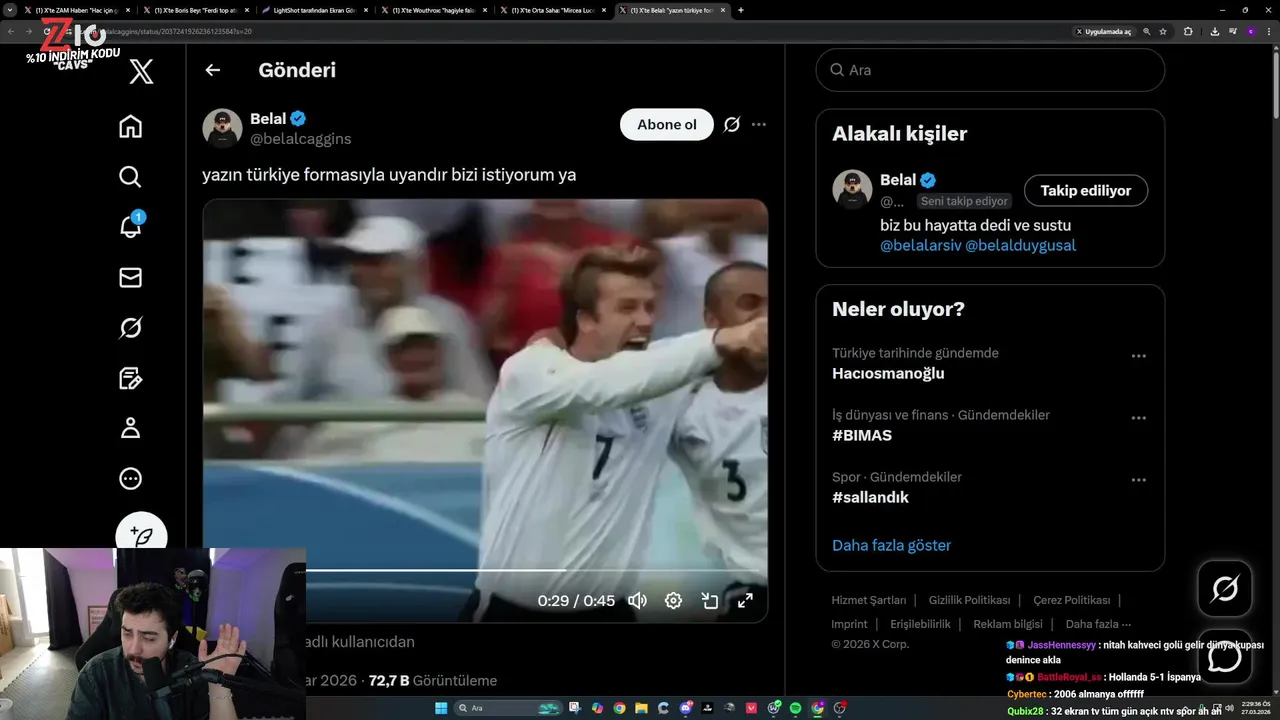Click the Takip ediliyor button
This screenshot has height=720, width=1280.
click(1086, 190)
